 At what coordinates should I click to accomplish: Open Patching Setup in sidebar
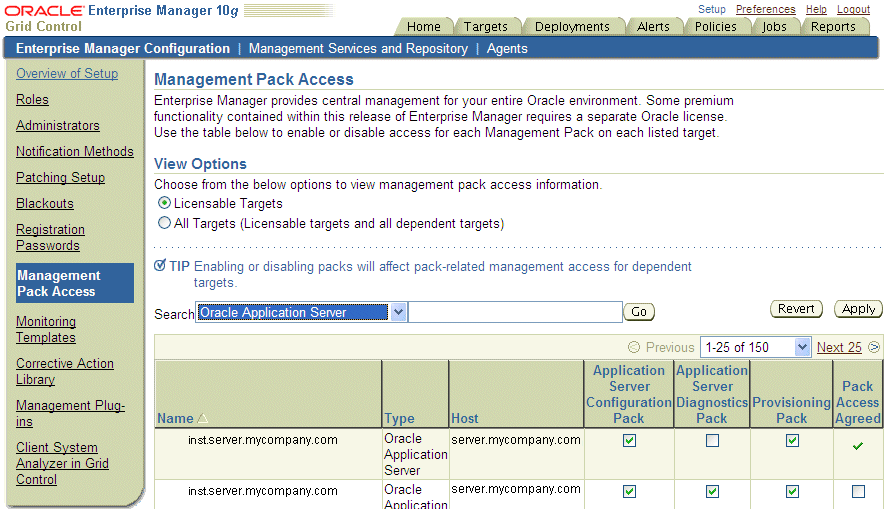coord(61,178)
